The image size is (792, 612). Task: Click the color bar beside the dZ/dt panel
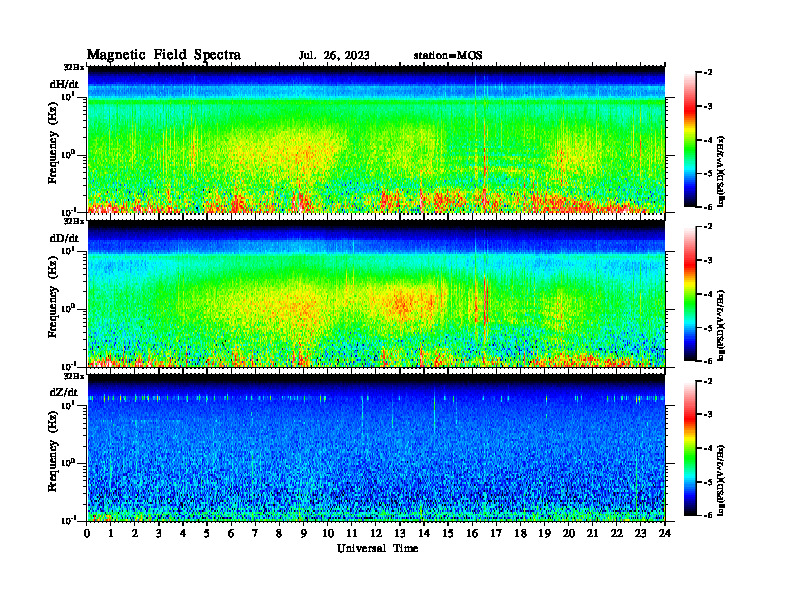coord(690,448)
